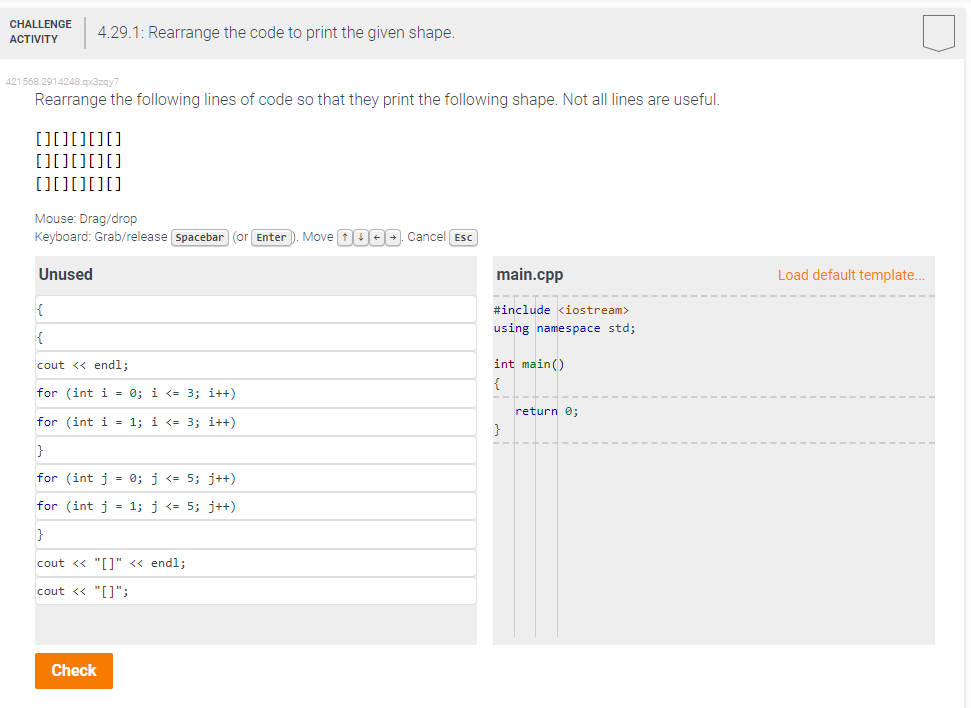971x708 pixels.
Task: Click the Enter key badge
Action: click(271, 237)
